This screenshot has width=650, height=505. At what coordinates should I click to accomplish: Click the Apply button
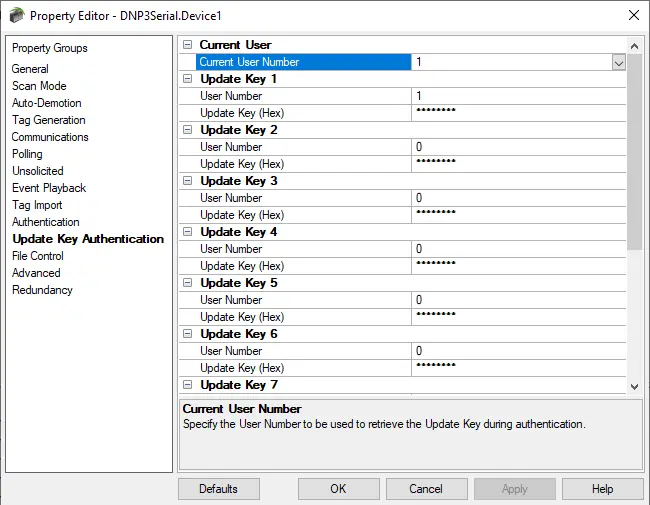514,489
